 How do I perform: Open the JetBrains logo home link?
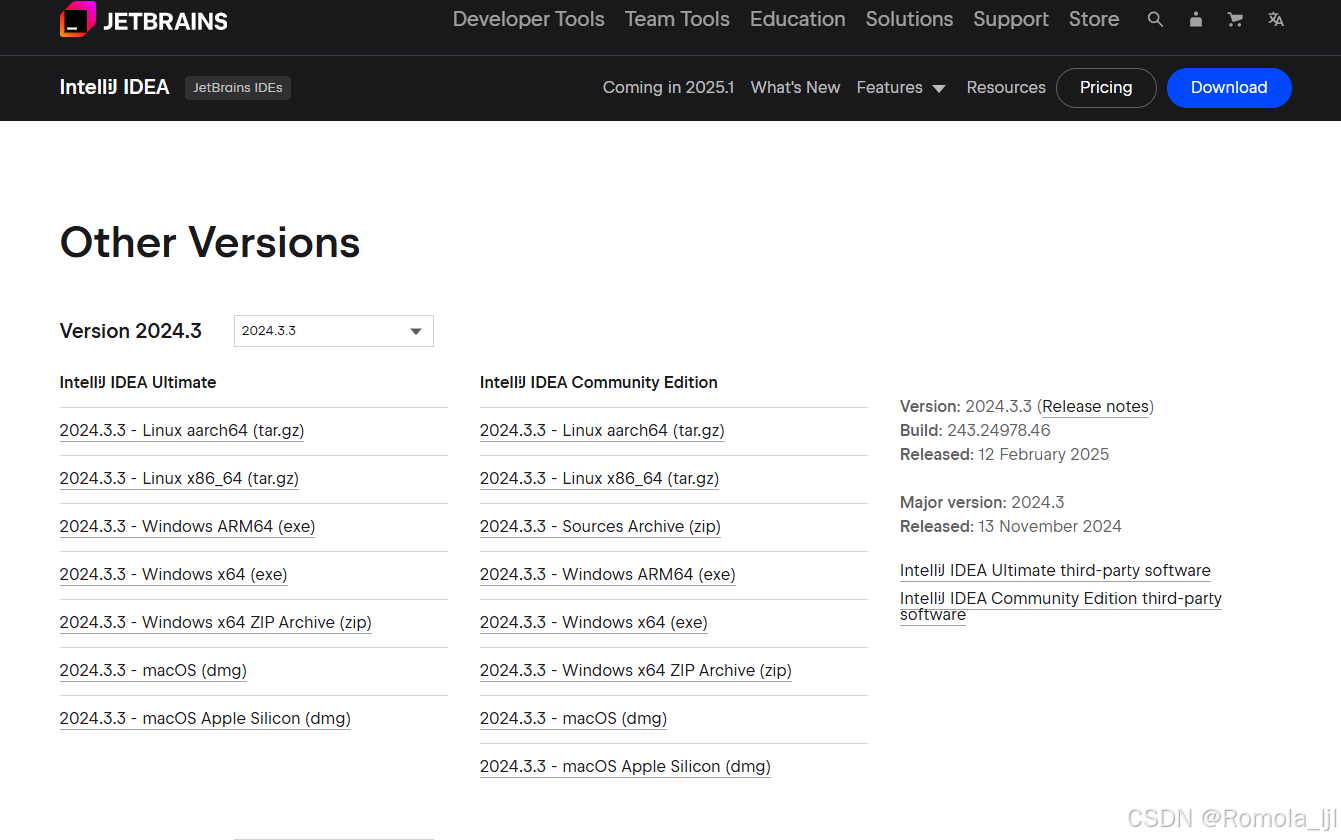(144, 20)
